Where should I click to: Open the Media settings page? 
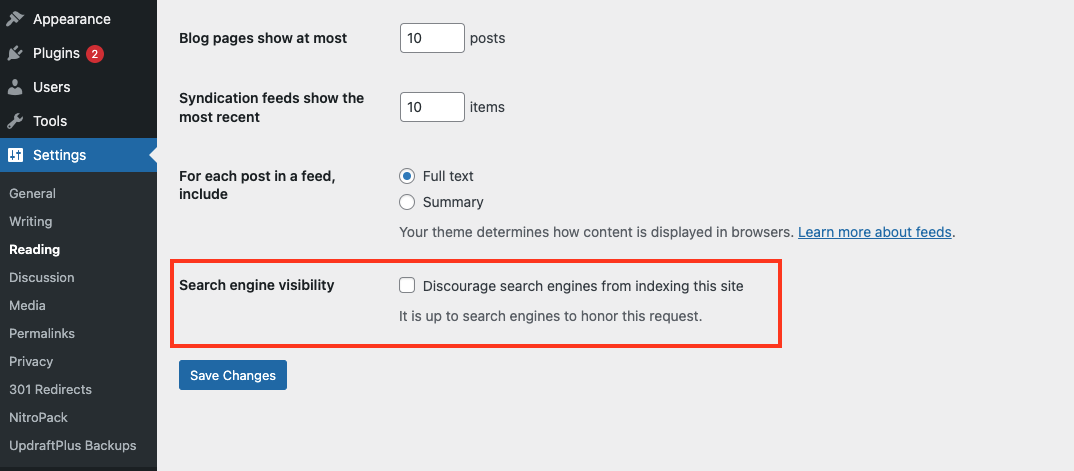point(27,305)
